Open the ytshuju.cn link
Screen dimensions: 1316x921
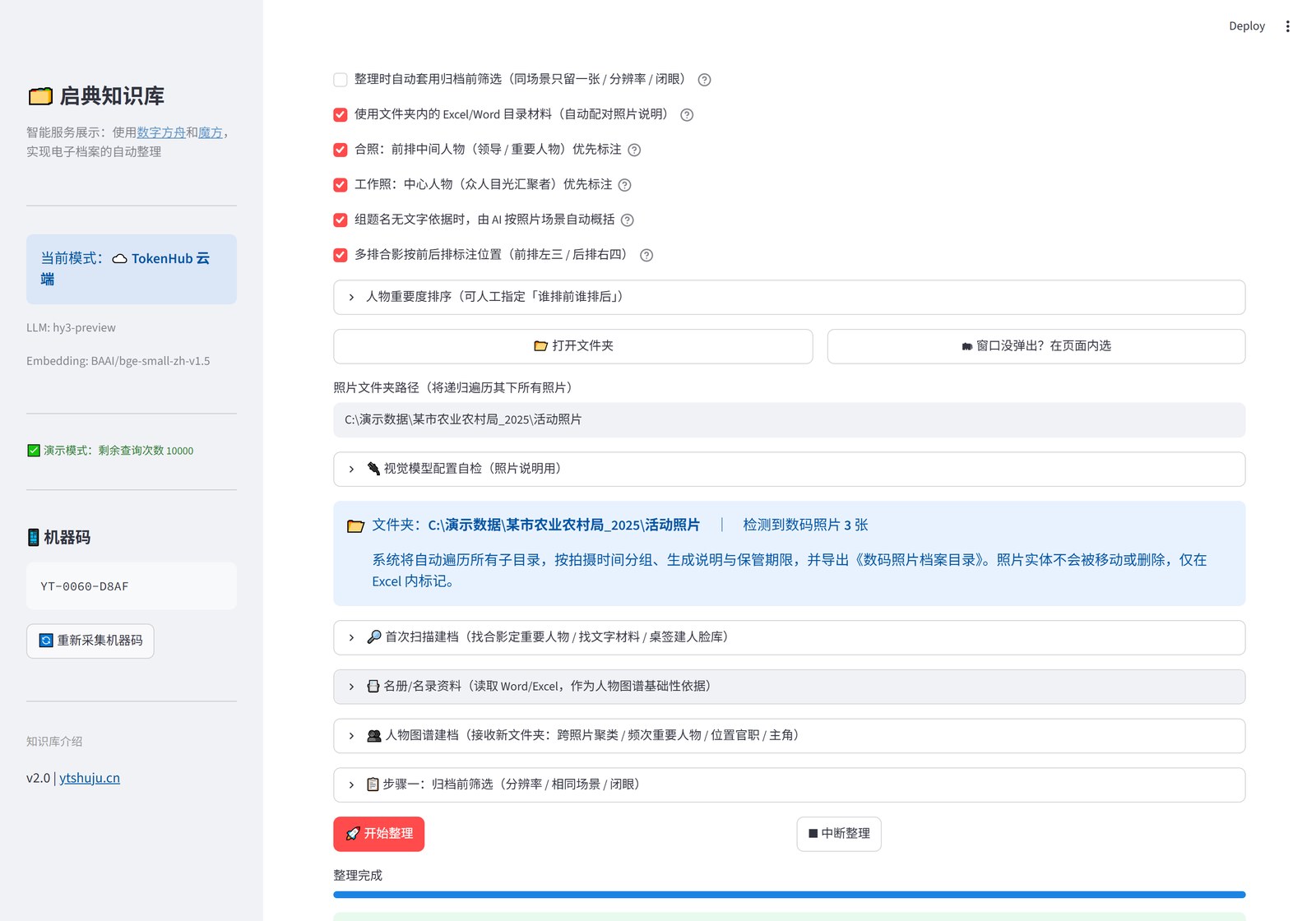tap(90, 778)
